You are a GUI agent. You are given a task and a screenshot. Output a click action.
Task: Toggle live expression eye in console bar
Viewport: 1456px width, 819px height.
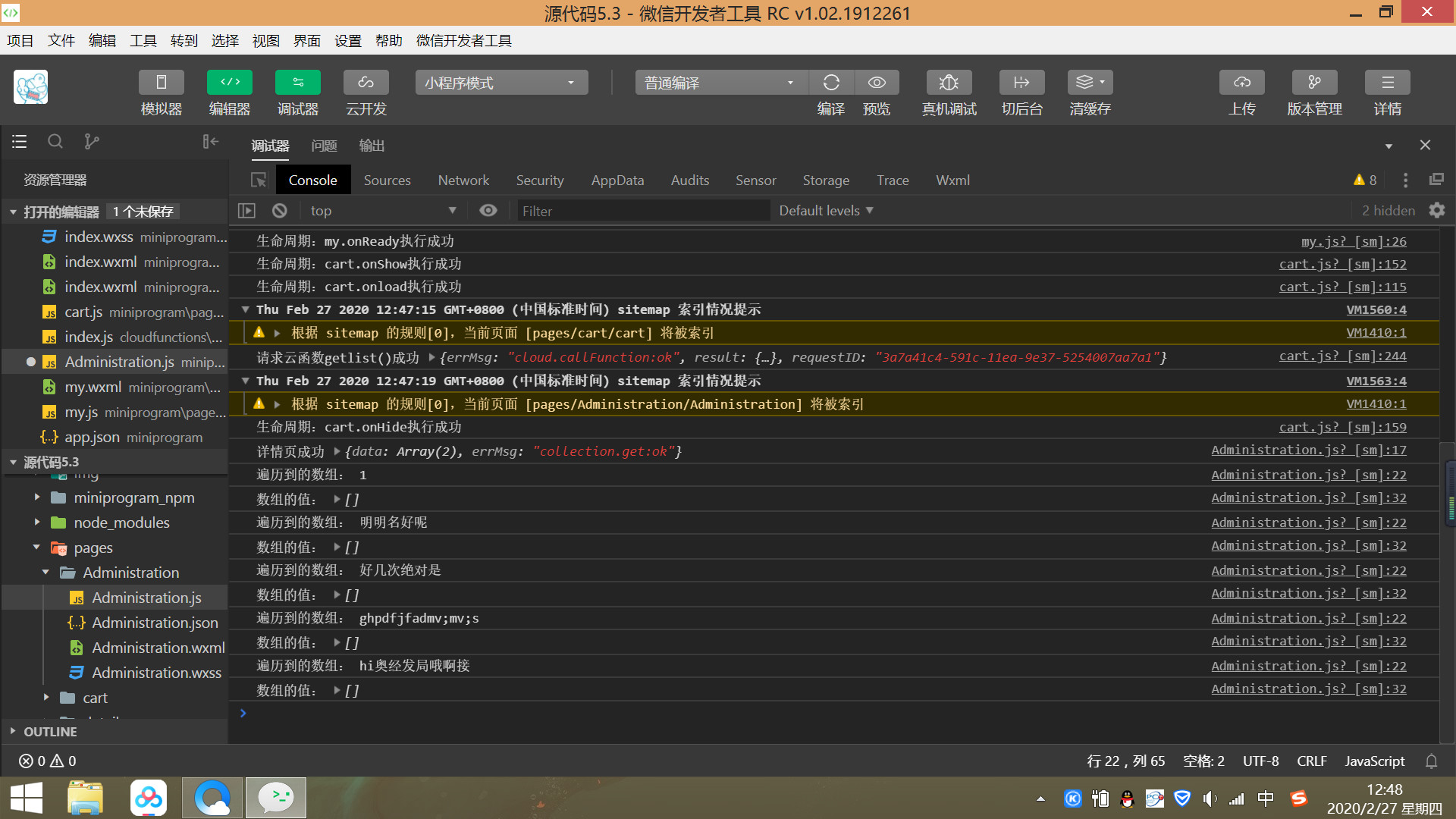click(488, 211)
